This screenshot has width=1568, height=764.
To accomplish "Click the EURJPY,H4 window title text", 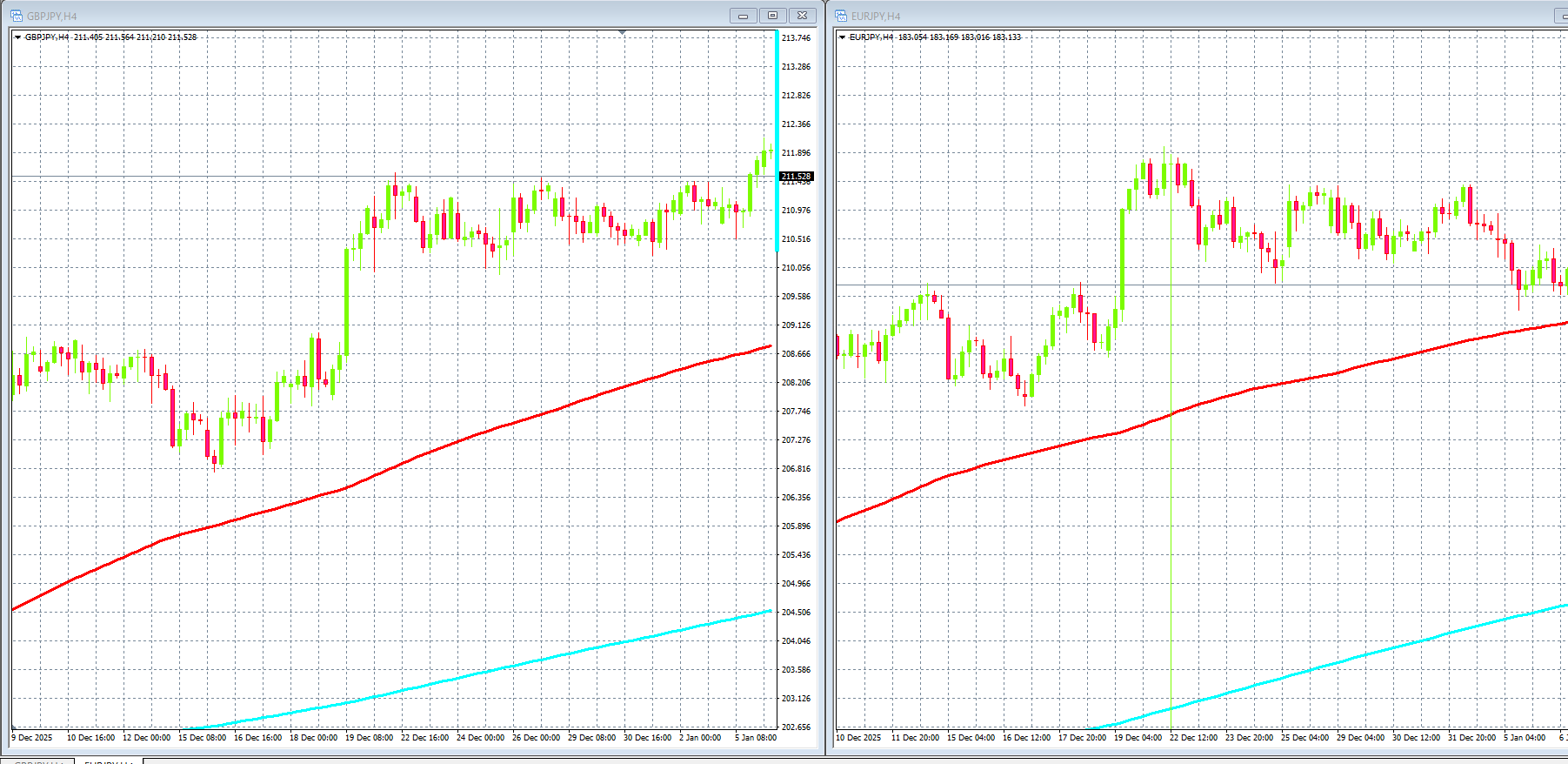I will (876, 16).
